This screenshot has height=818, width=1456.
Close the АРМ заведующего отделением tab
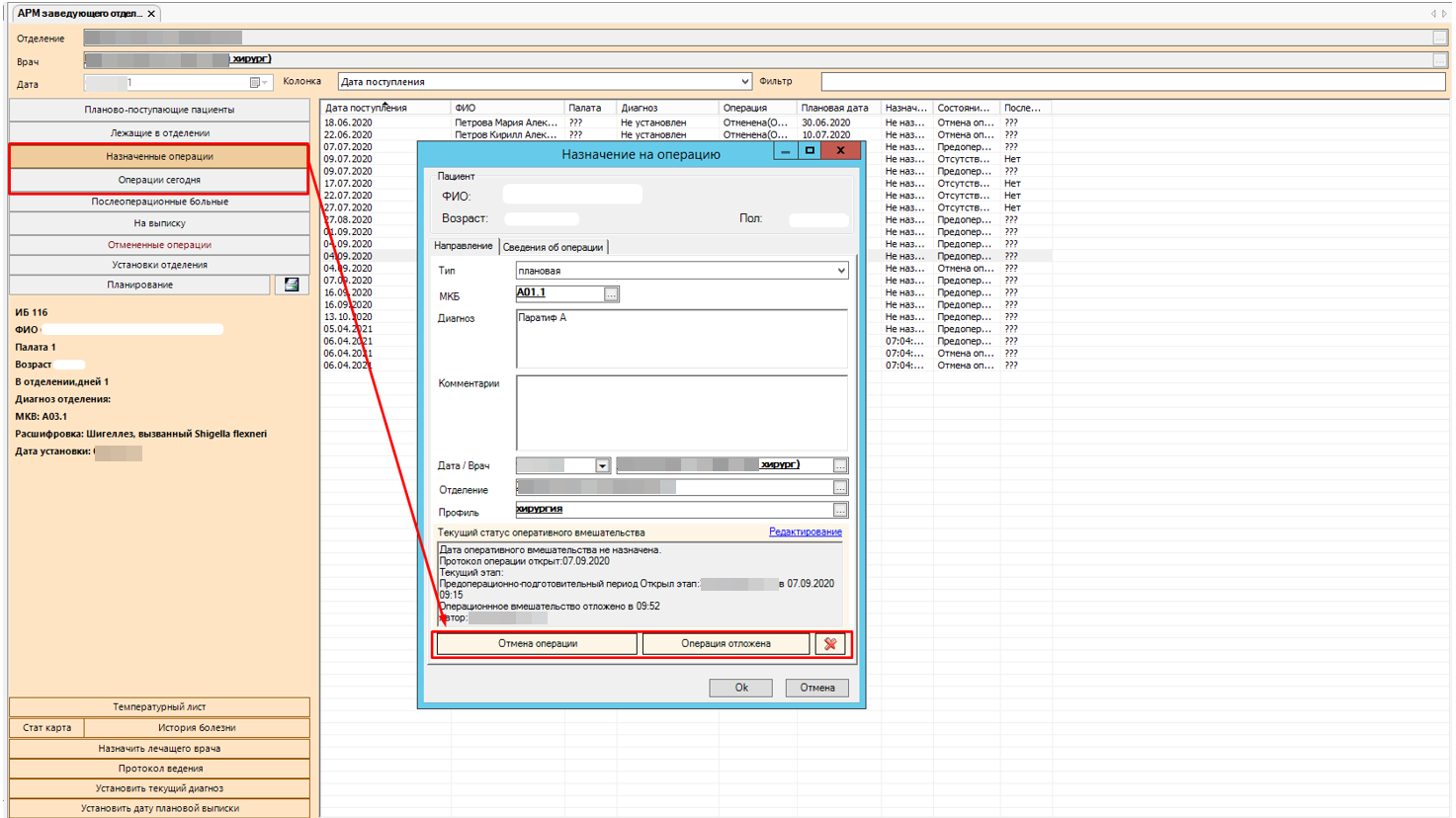click(x=151, y=14)
